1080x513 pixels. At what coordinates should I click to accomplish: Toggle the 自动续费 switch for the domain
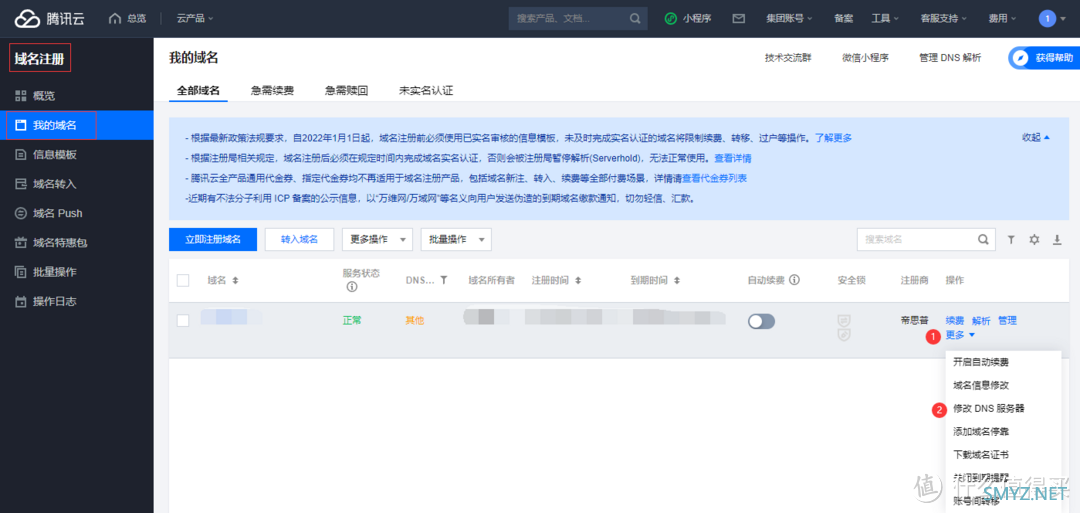click(x=761, y=322)
